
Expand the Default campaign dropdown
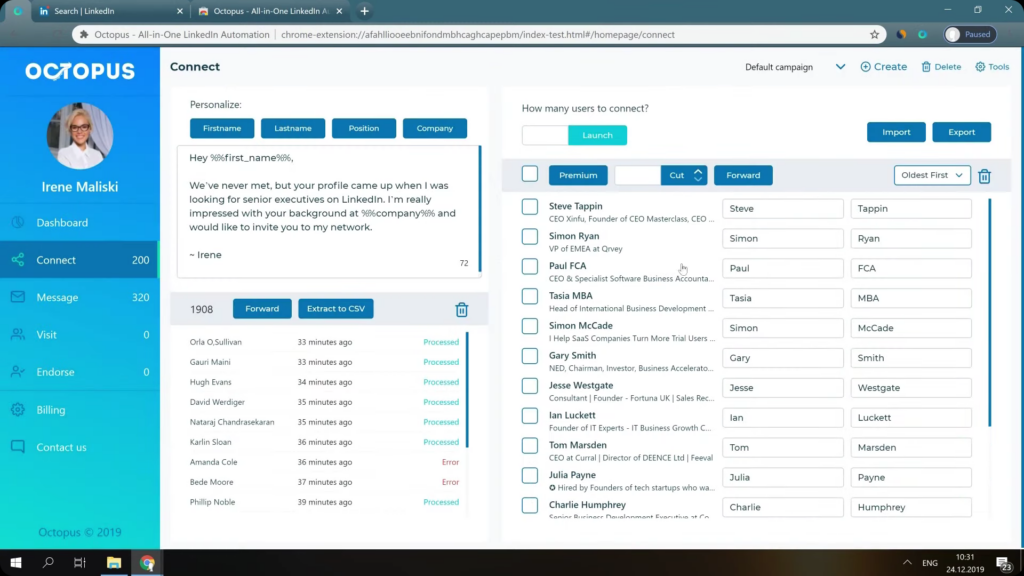(839, 66)
